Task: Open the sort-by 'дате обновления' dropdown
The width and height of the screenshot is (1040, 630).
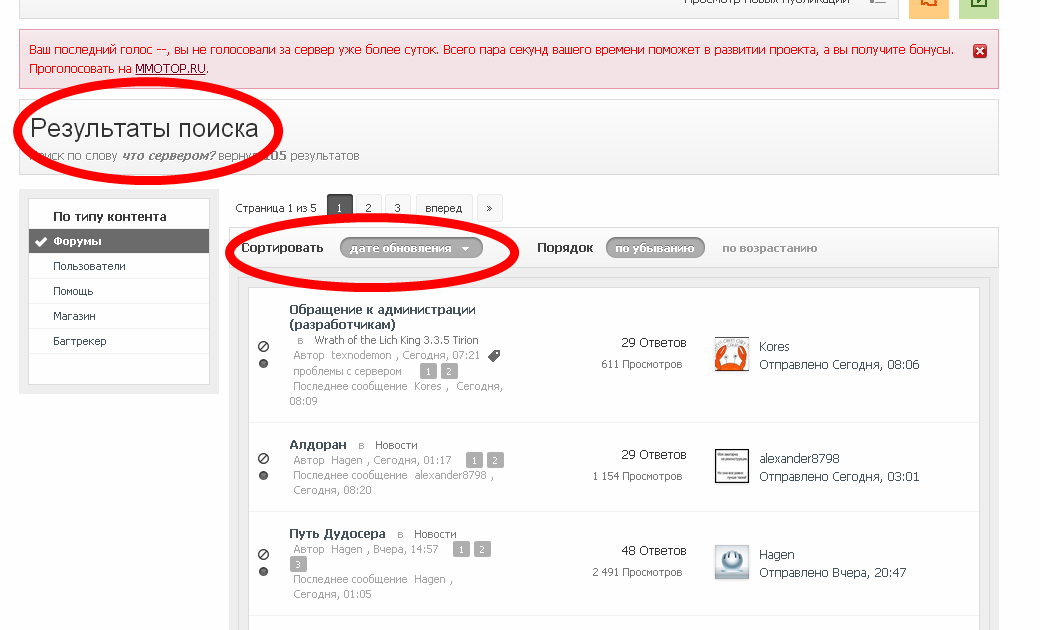Action: coord(411,248)
